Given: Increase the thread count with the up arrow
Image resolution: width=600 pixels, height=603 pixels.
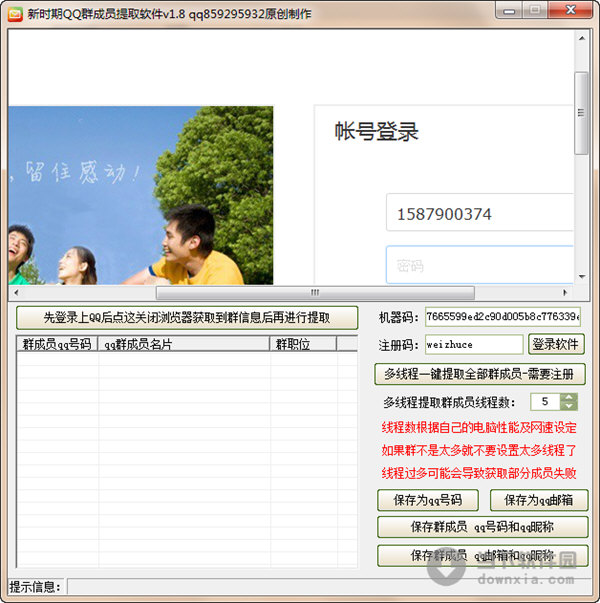Looking at the screenshot, I should pyautogui.click(x=569, y=397).
